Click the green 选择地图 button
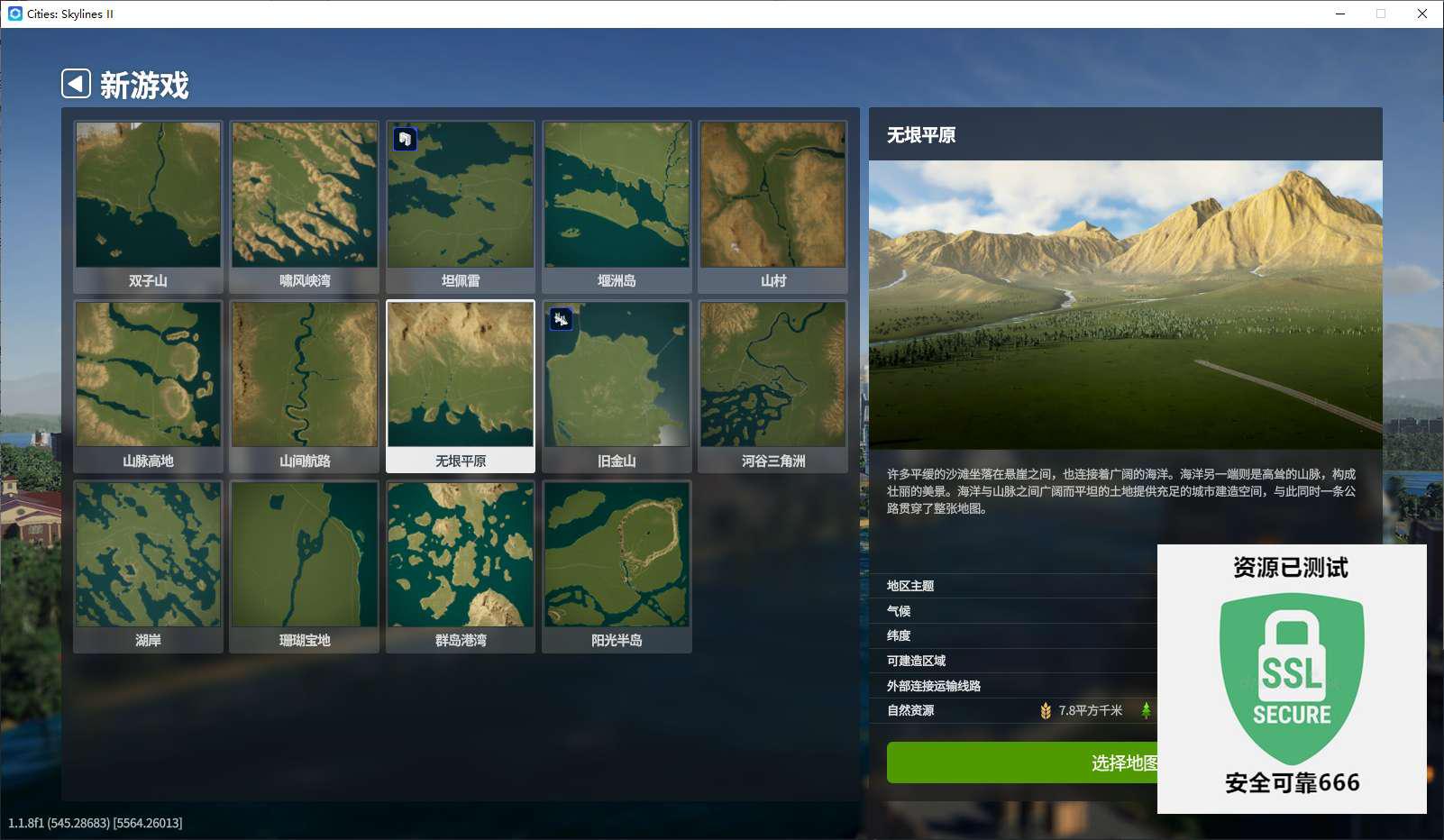Viewport: 1444px width, 840px height. pos(1022,762)
